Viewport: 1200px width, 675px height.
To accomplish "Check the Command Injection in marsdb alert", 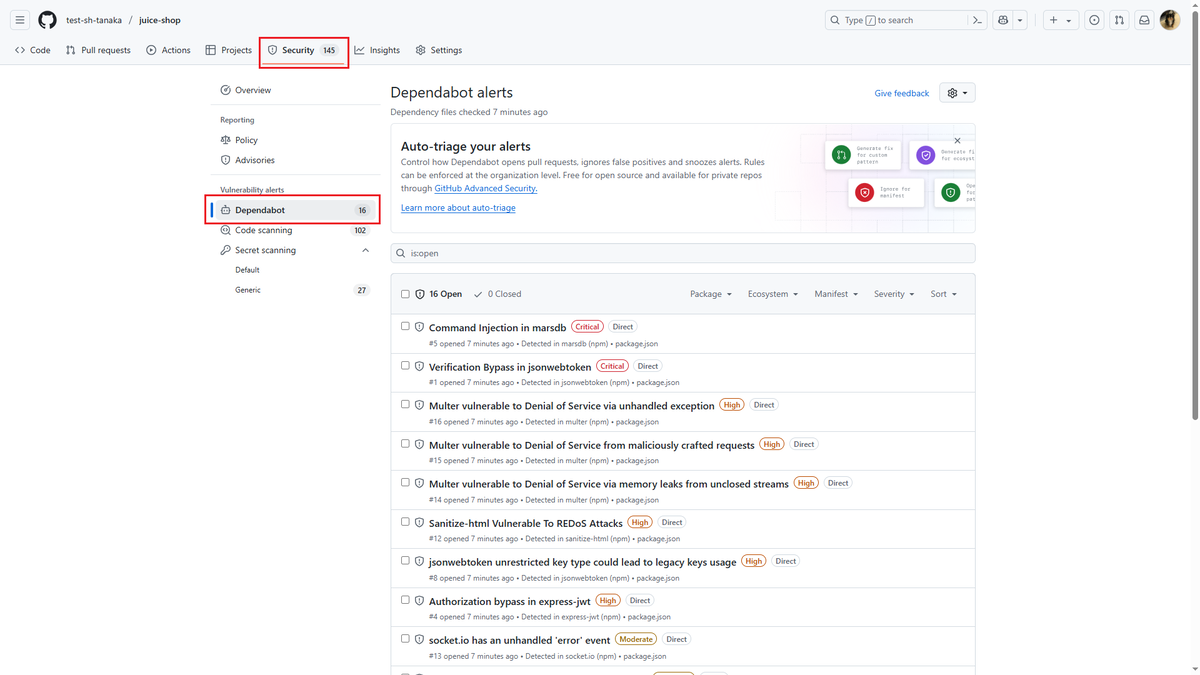I will (405, 326).
